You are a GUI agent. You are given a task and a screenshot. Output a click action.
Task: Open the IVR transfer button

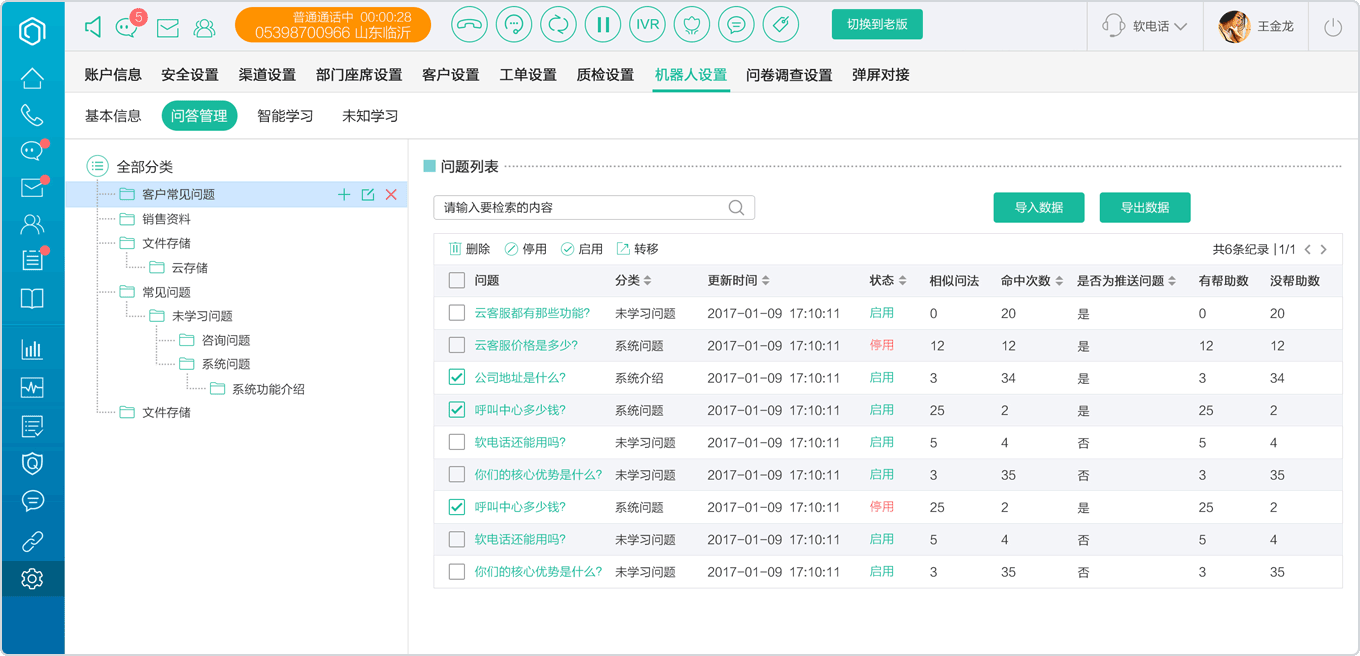click(x=648, y=25)
